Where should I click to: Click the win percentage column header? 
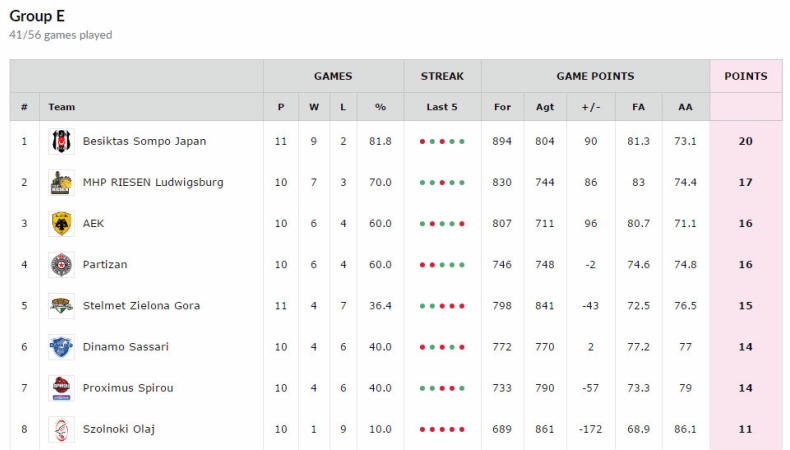tap(379, 107)
